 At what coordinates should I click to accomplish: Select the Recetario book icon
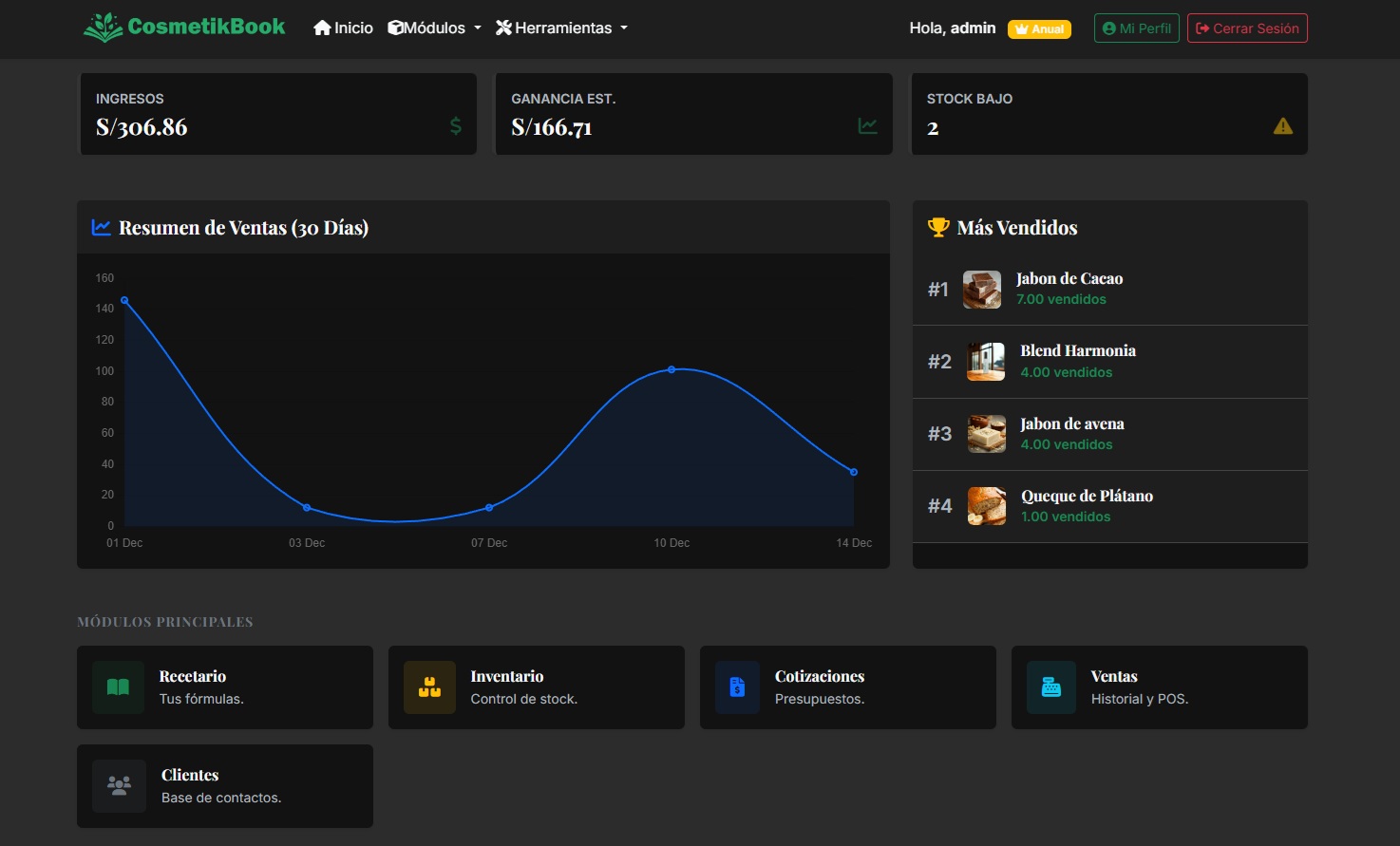point(117,687)
